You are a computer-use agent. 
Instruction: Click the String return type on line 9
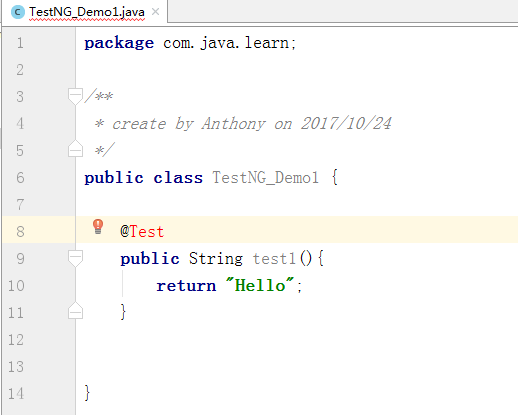tap(216, 258)
